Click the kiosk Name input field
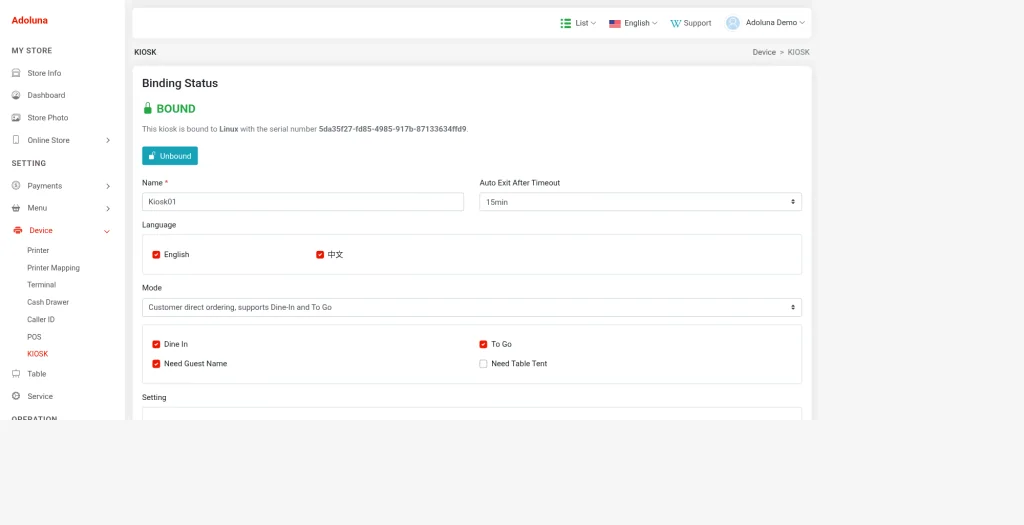Screen dimensions: 1024x525 click(303, 202)
